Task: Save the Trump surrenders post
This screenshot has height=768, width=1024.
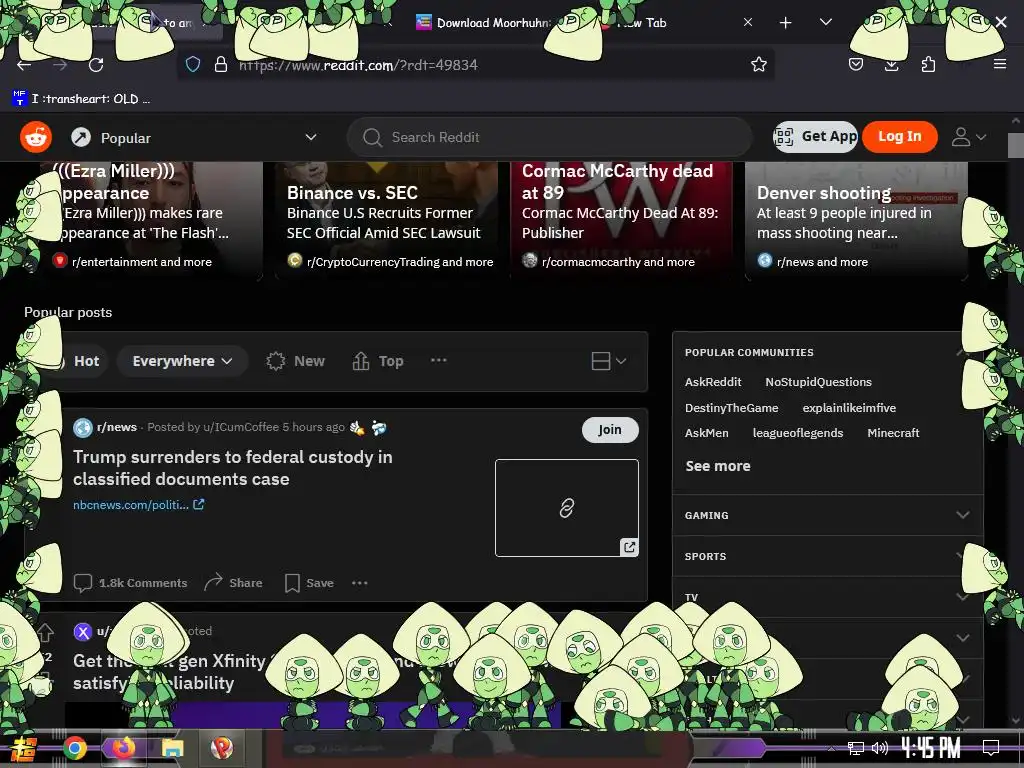Action: click(x=310, y=583)
